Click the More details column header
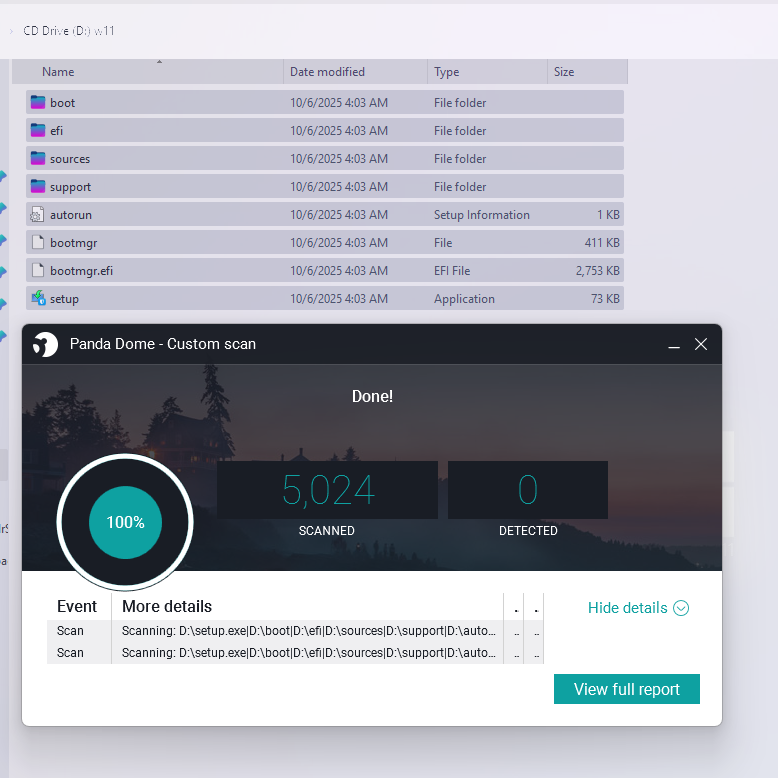Viewport: 778px width, 778px height. tap(167, 606)
